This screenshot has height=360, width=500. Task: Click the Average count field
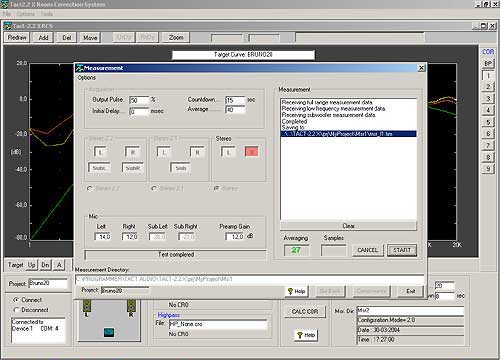point(235,109)
